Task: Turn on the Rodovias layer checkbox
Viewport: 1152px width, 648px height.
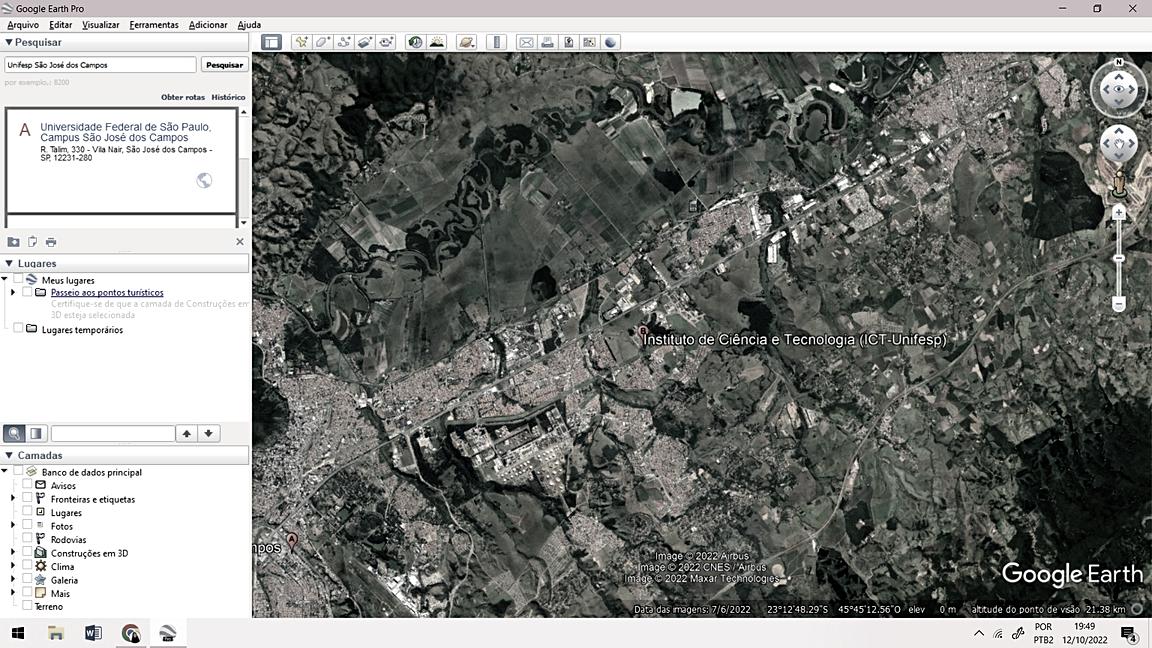Action: 27,539
